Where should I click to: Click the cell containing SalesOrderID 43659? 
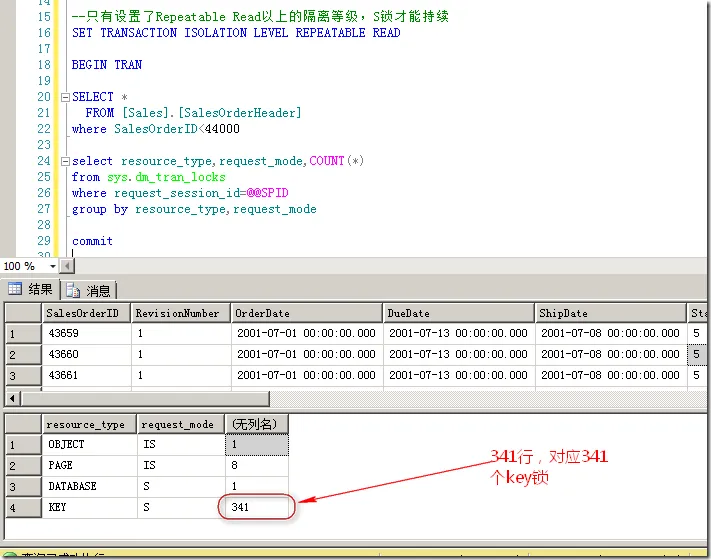85,334
